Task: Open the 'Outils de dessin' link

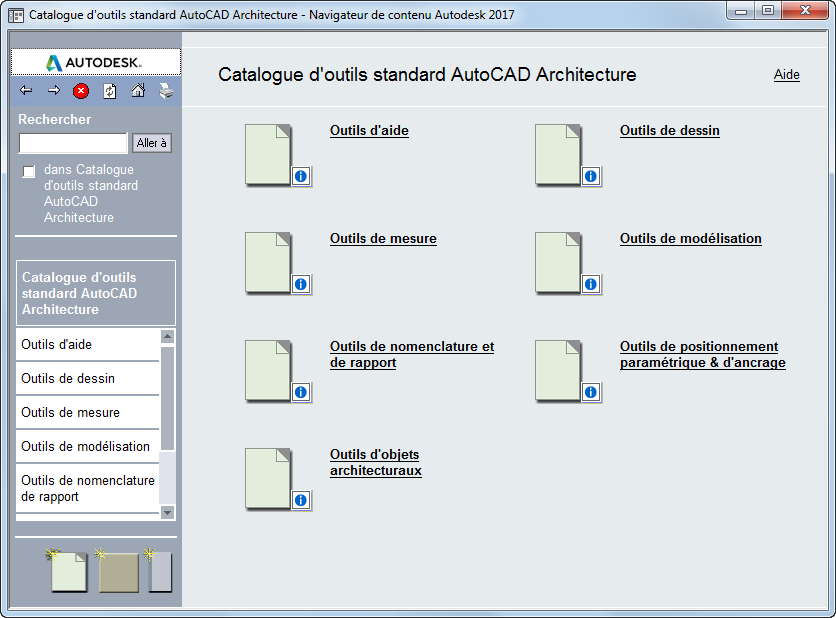Action: tap(670, 131)
